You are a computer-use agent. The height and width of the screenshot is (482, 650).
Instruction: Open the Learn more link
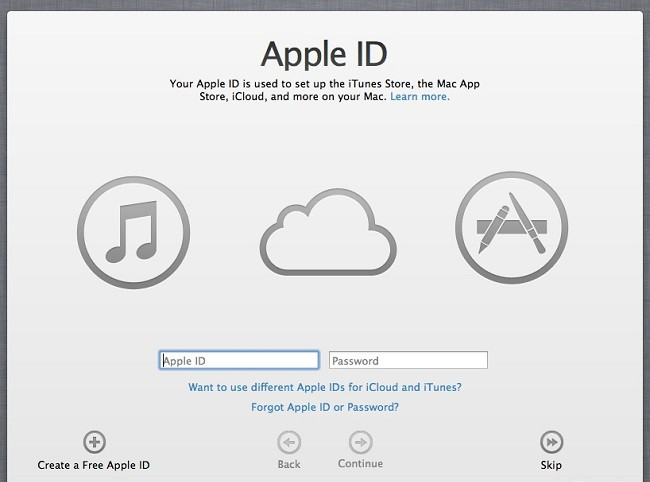point(420,97)
